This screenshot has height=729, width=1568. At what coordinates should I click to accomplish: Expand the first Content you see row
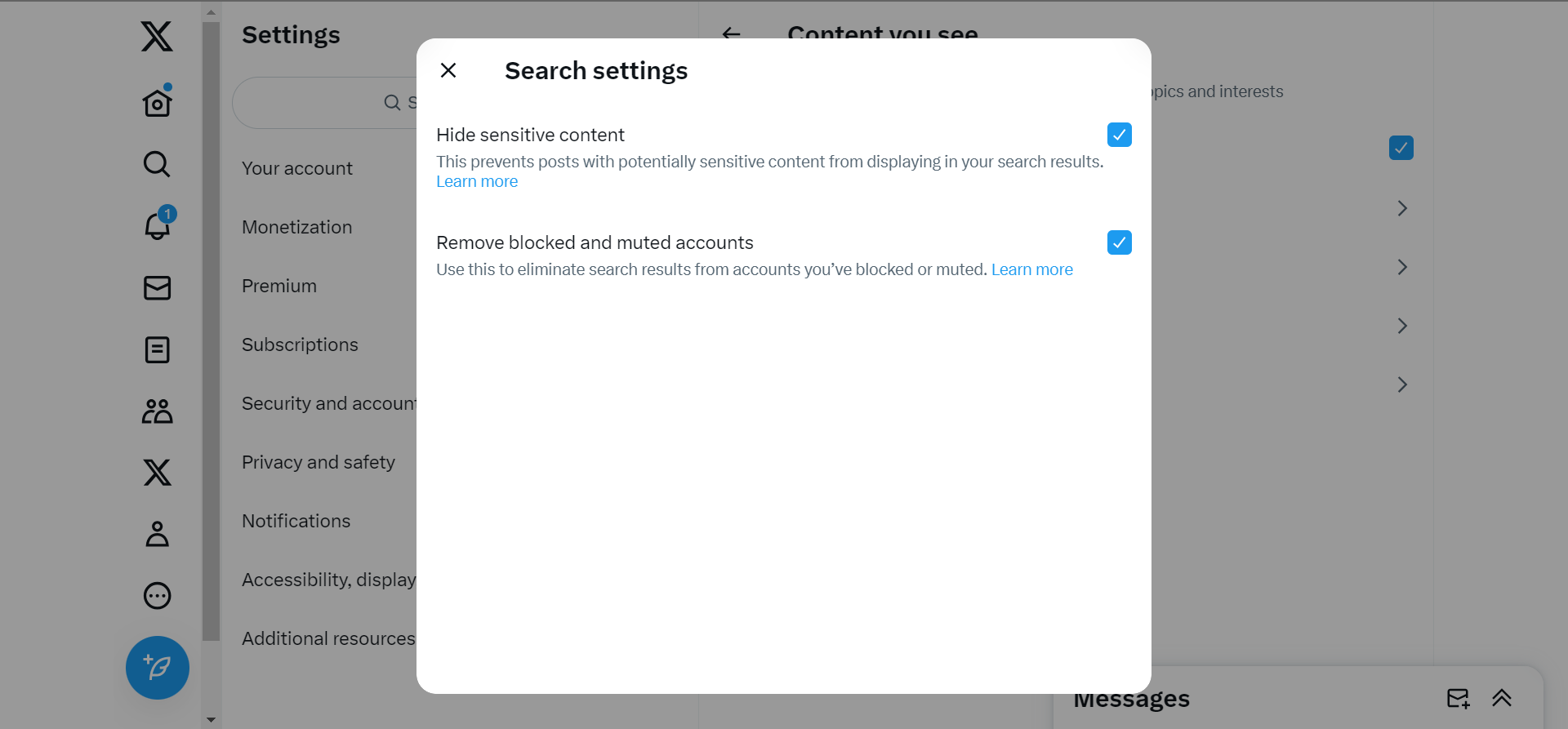pos(1401,208)
